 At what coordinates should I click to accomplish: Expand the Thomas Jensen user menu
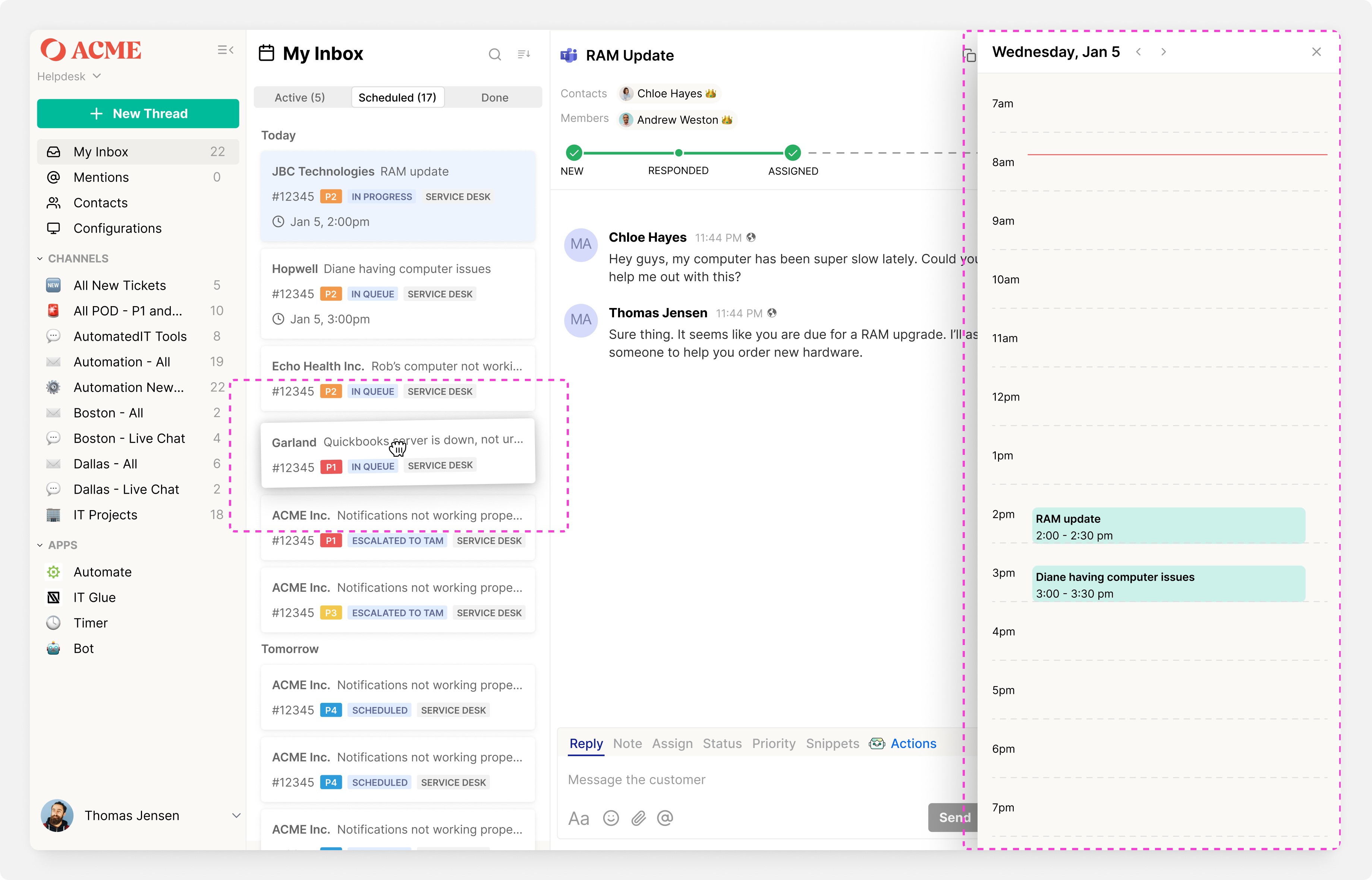point(236,815)
